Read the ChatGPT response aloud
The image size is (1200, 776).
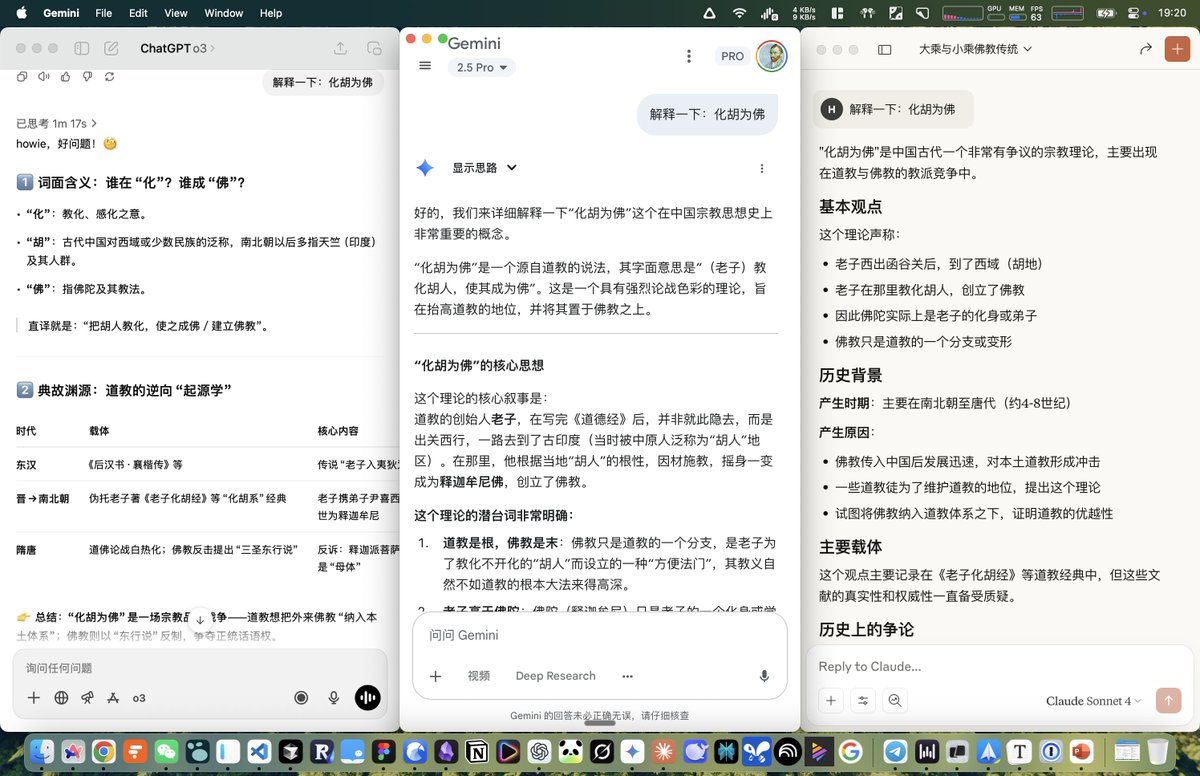pyautogui.click(x=43, y=76)
